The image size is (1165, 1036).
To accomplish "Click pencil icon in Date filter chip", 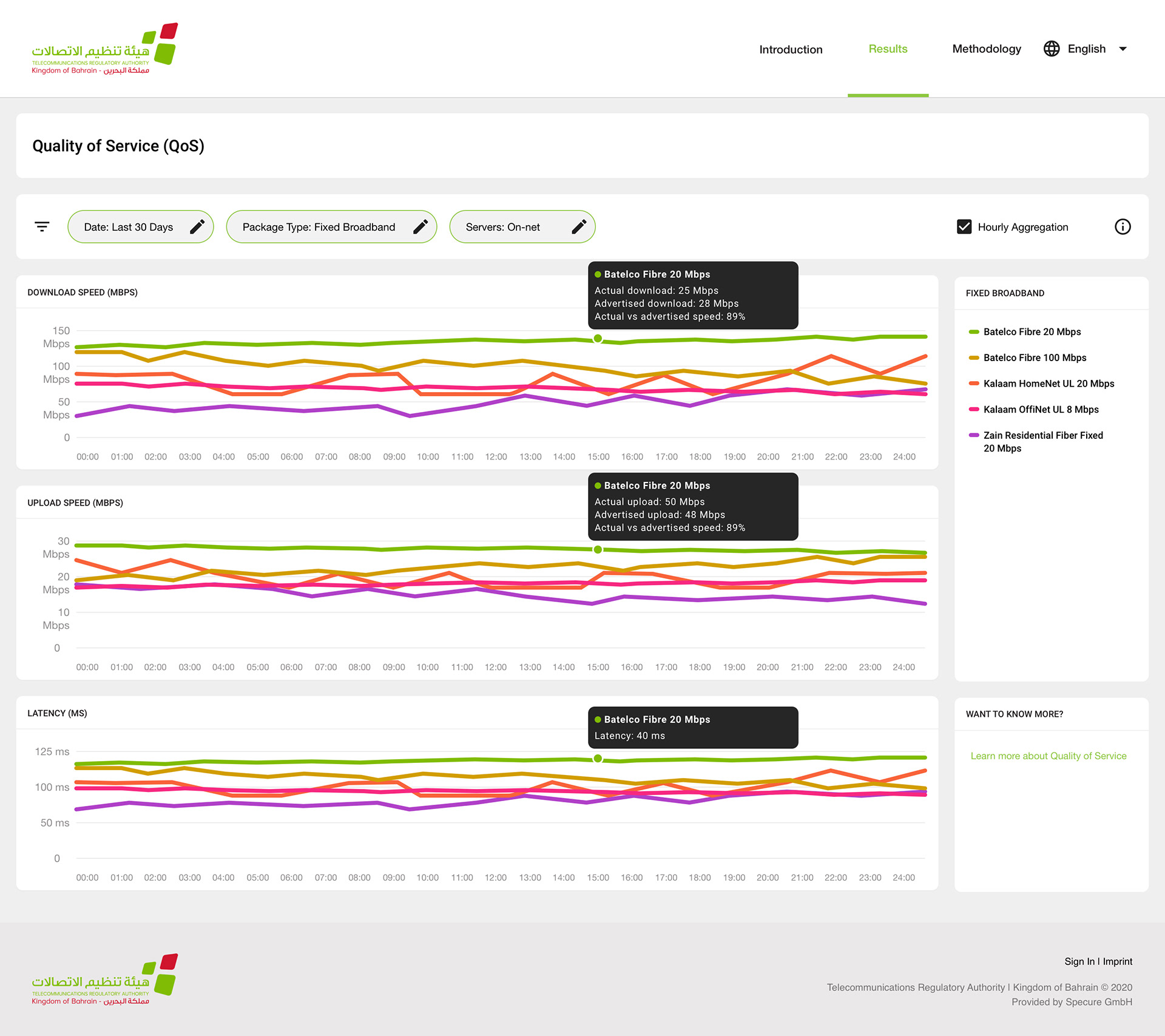I will coord(197,227).
